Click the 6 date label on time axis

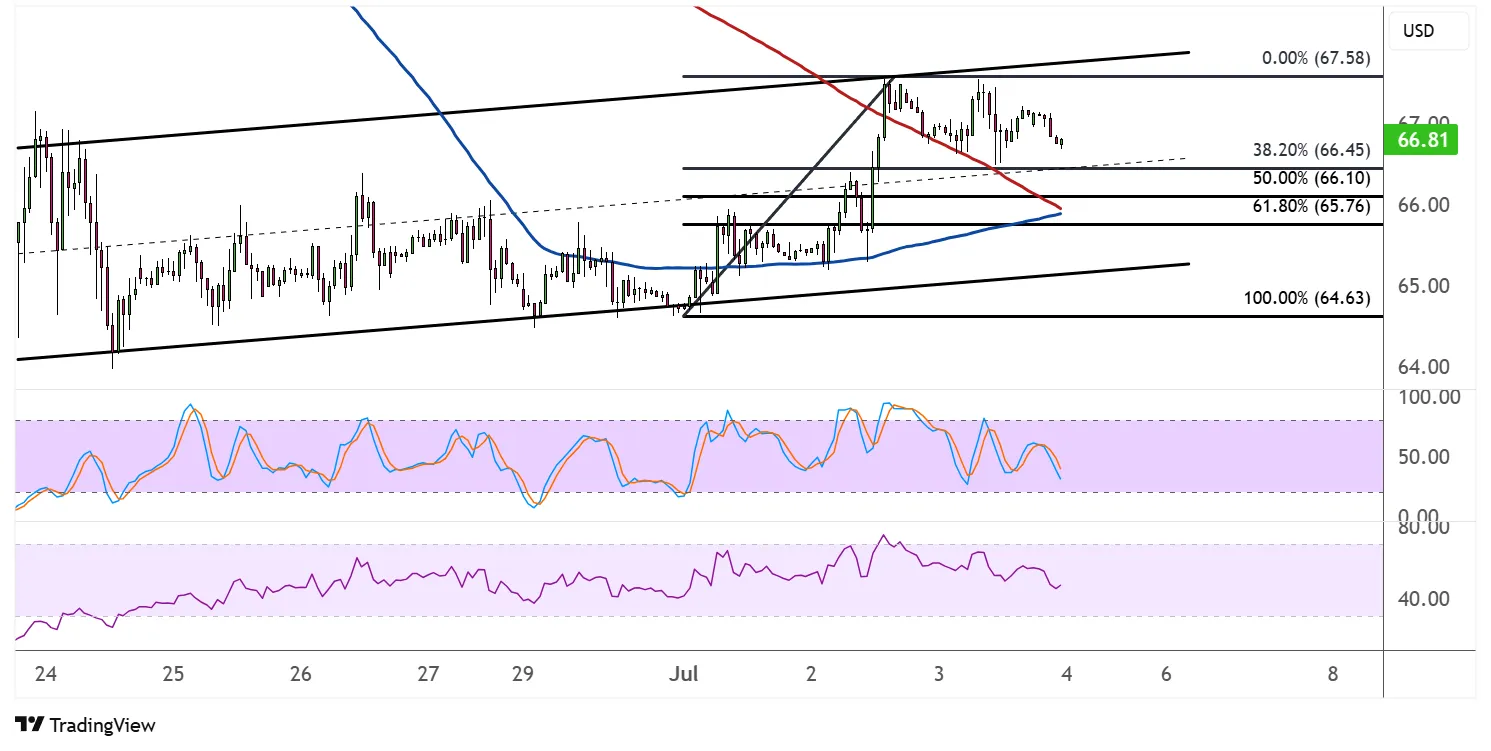(x=1166, y=674)
